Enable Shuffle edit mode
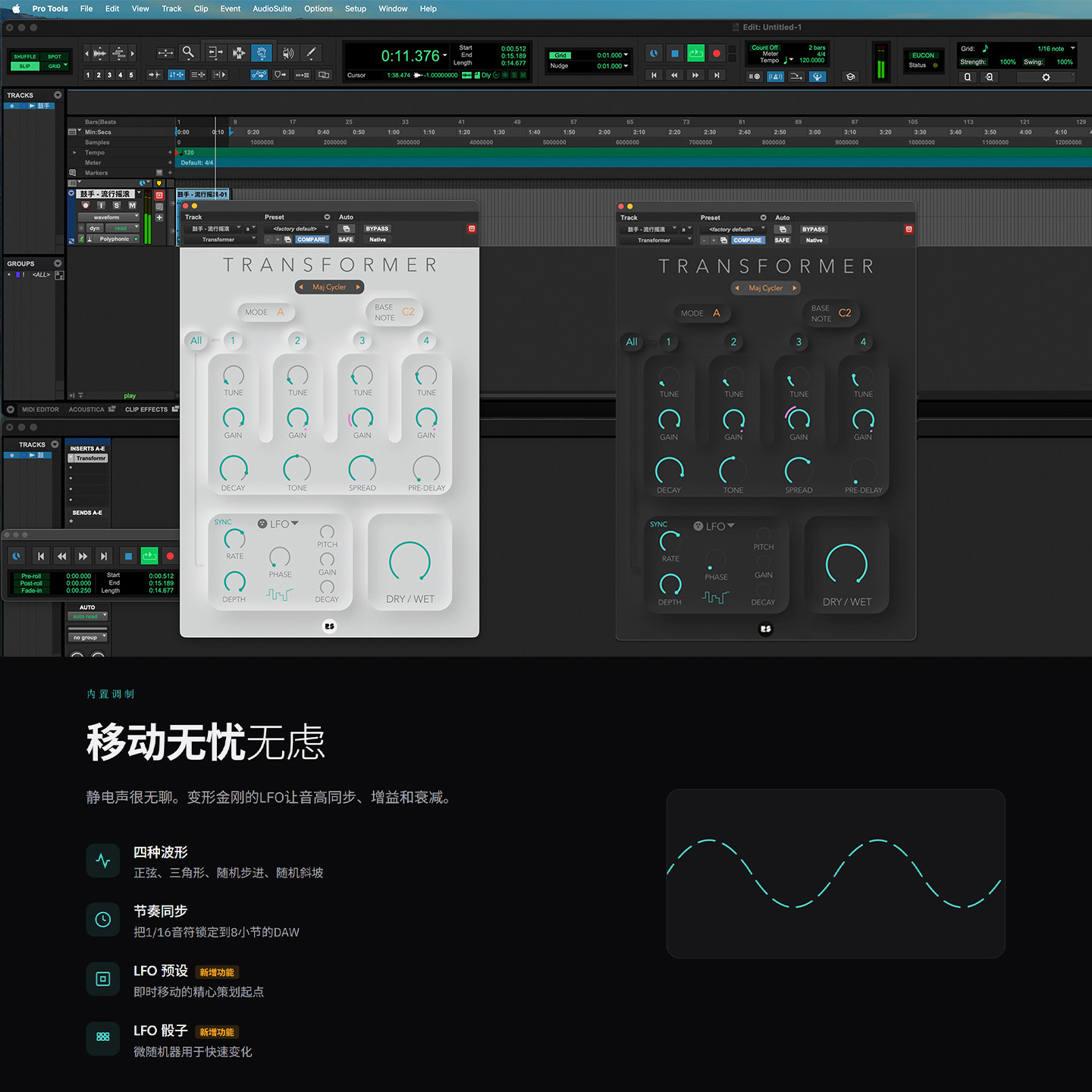This screenshot has width=1092, height=1092. point(25,57)
